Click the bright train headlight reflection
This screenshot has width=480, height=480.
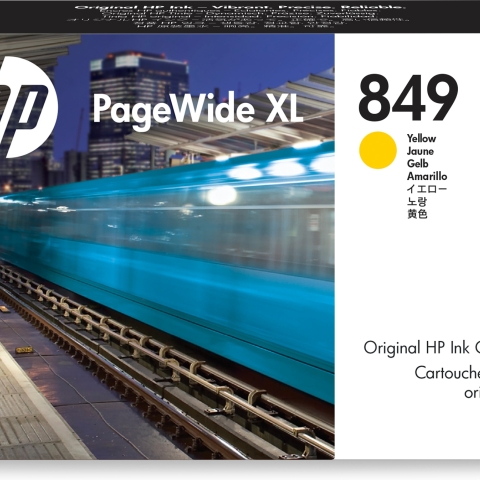click(221, 195)
